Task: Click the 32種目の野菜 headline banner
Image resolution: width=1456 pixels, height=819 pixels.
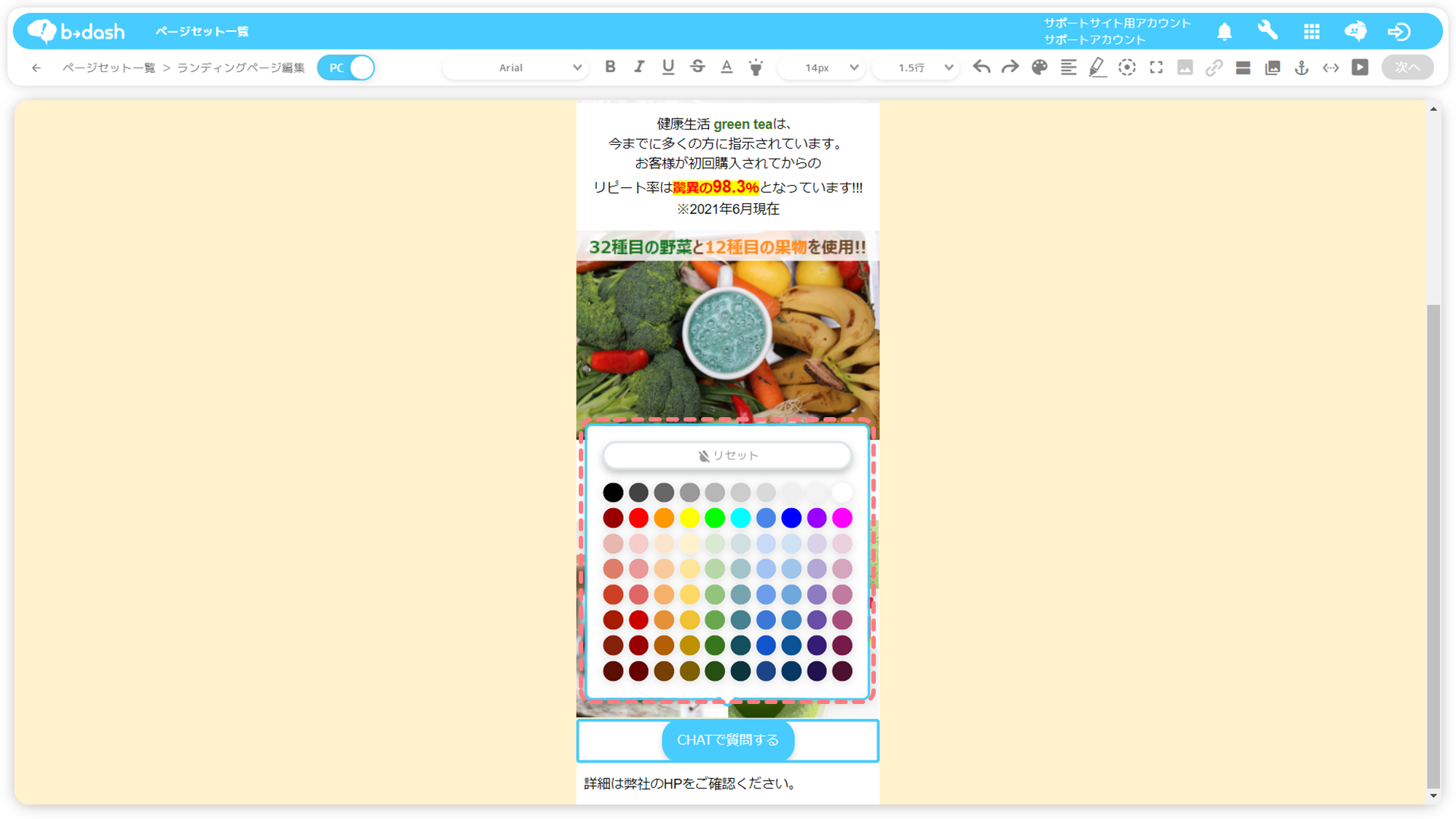Action: point(727,247)
